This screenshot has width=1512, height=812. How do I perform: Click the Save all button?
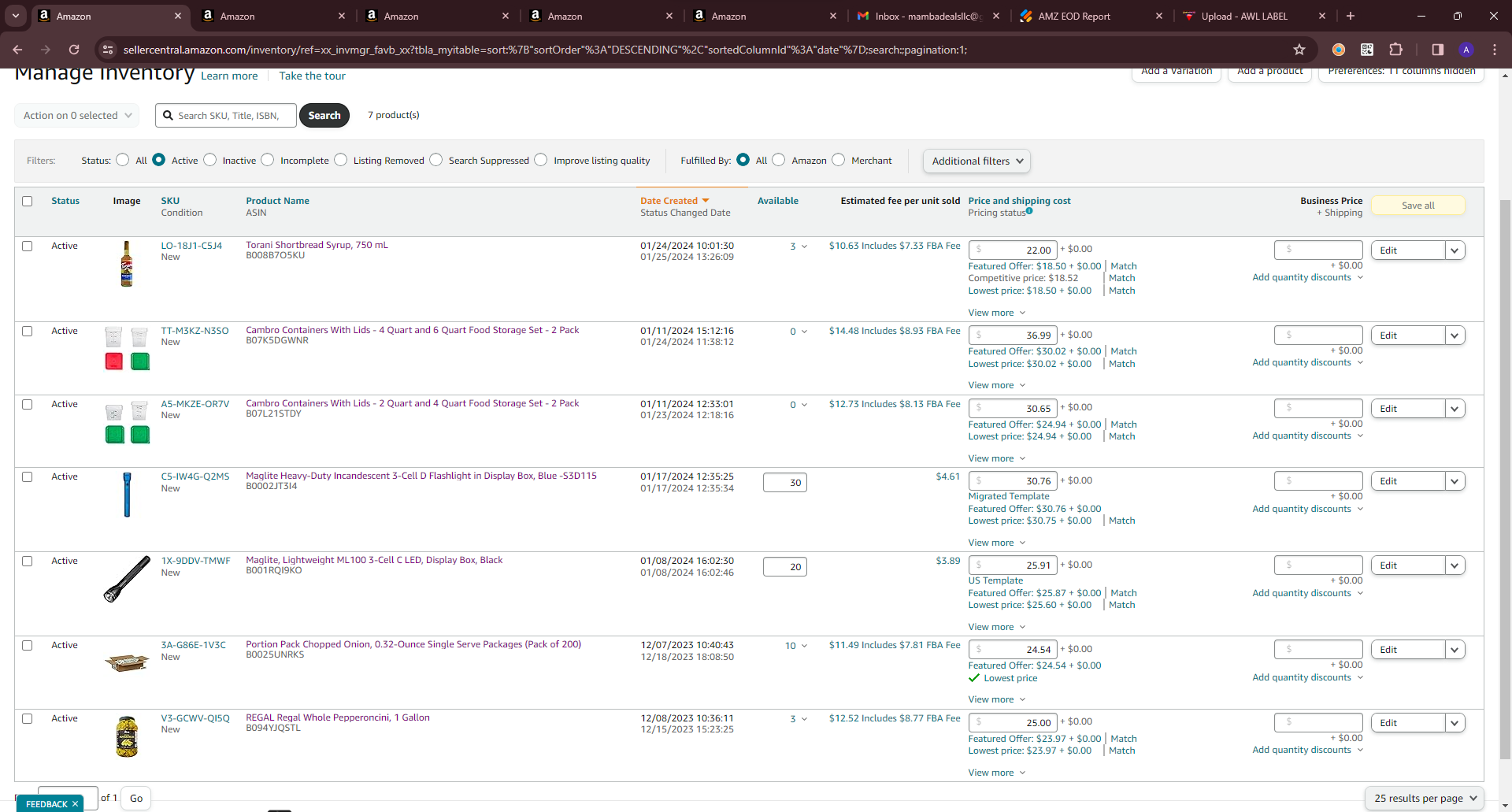[1418, 206]
